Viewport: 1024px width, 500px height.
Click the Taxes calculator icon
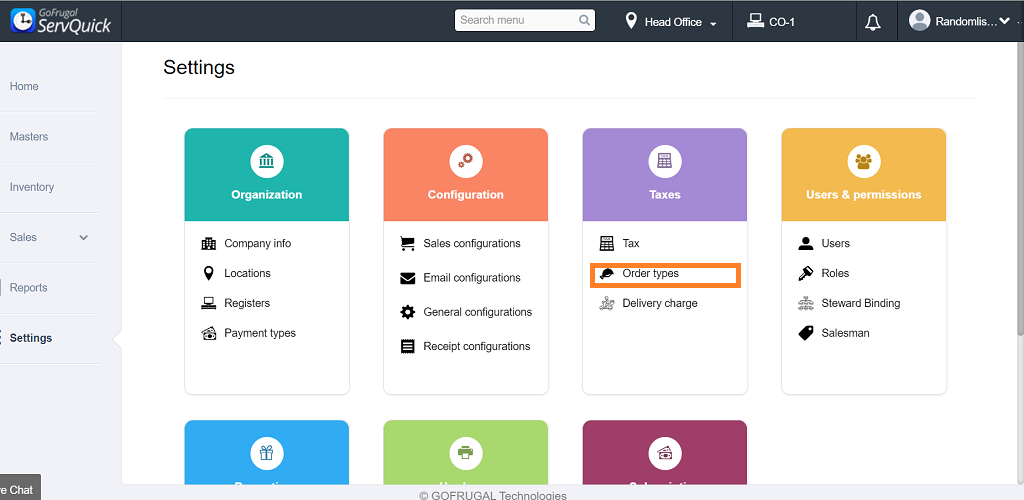click(665, 160)
